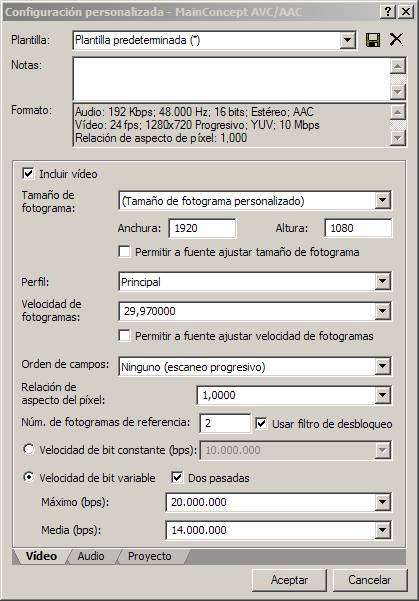Disable the Dos pasadas checkbox
Image resolution: width=419 pixels, height=601 pixels.
pos(177,478)
